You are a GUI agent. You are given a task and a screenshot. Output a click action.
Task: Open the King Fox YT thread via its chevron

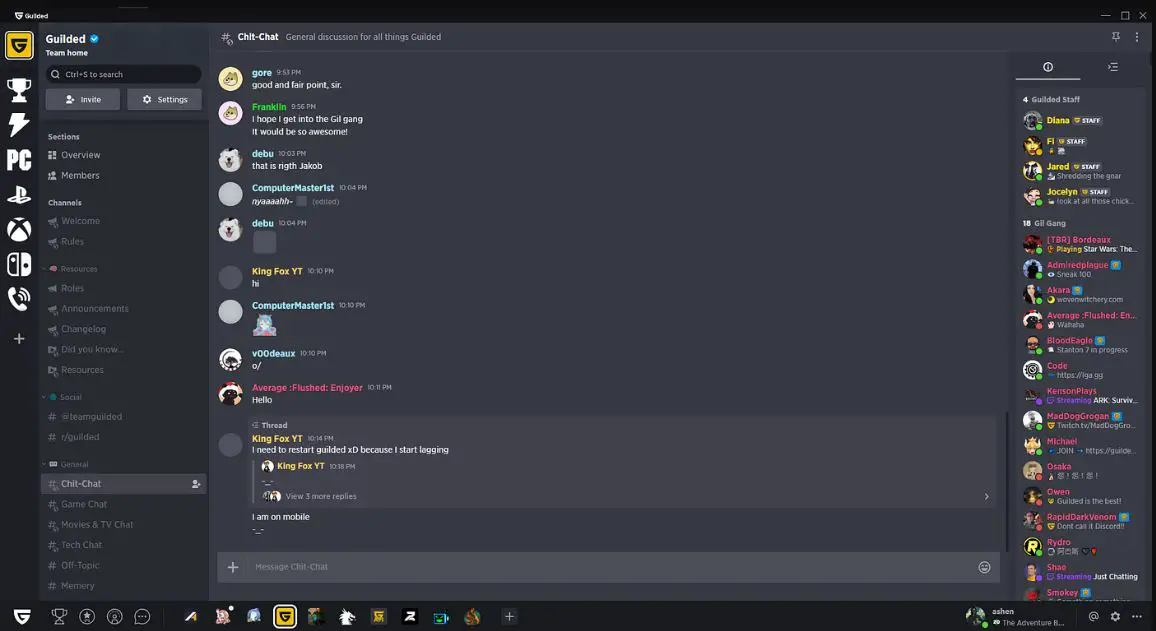(986, 495)
